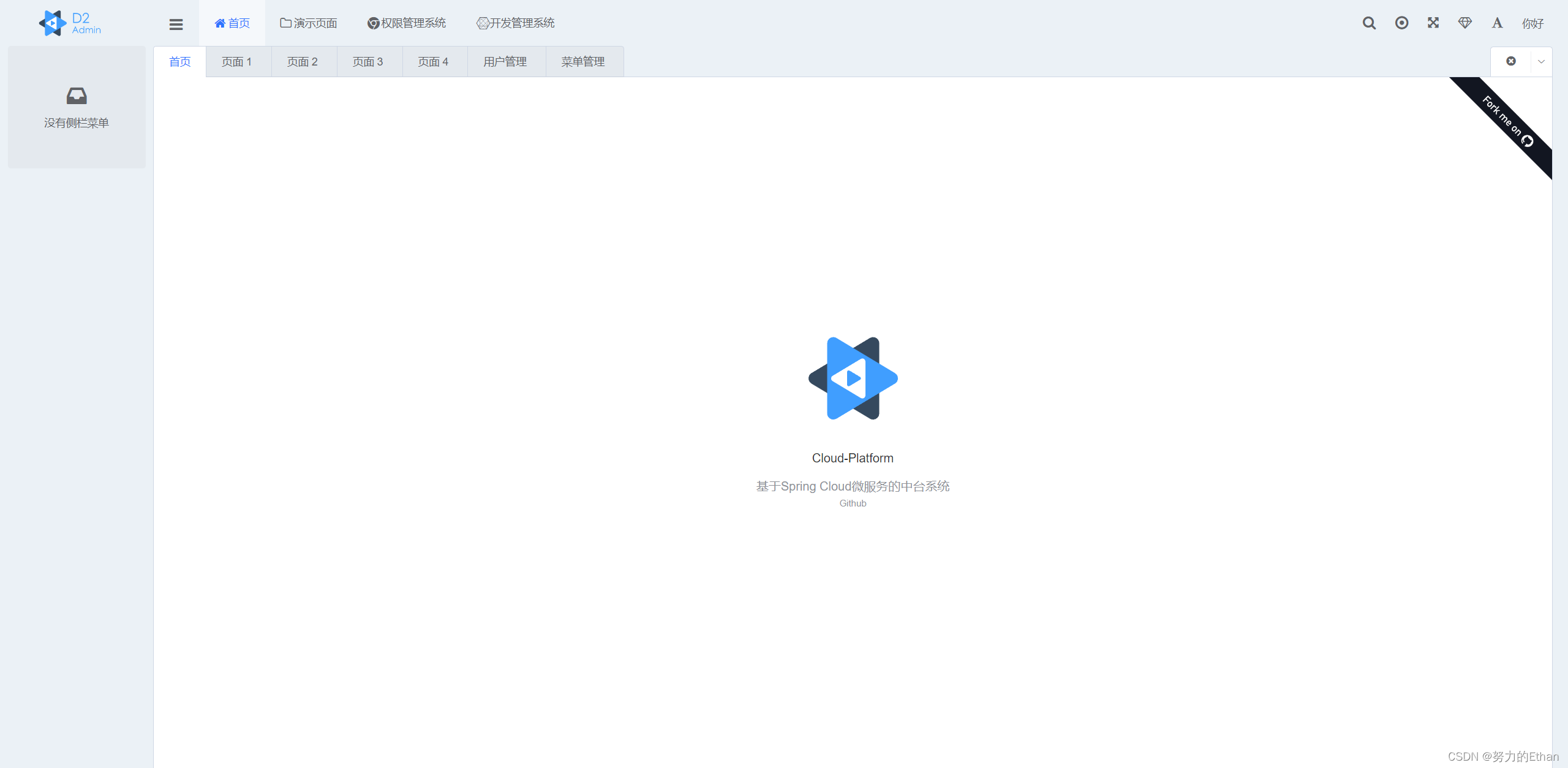Open the 你好 user menu

(1532, 23)
